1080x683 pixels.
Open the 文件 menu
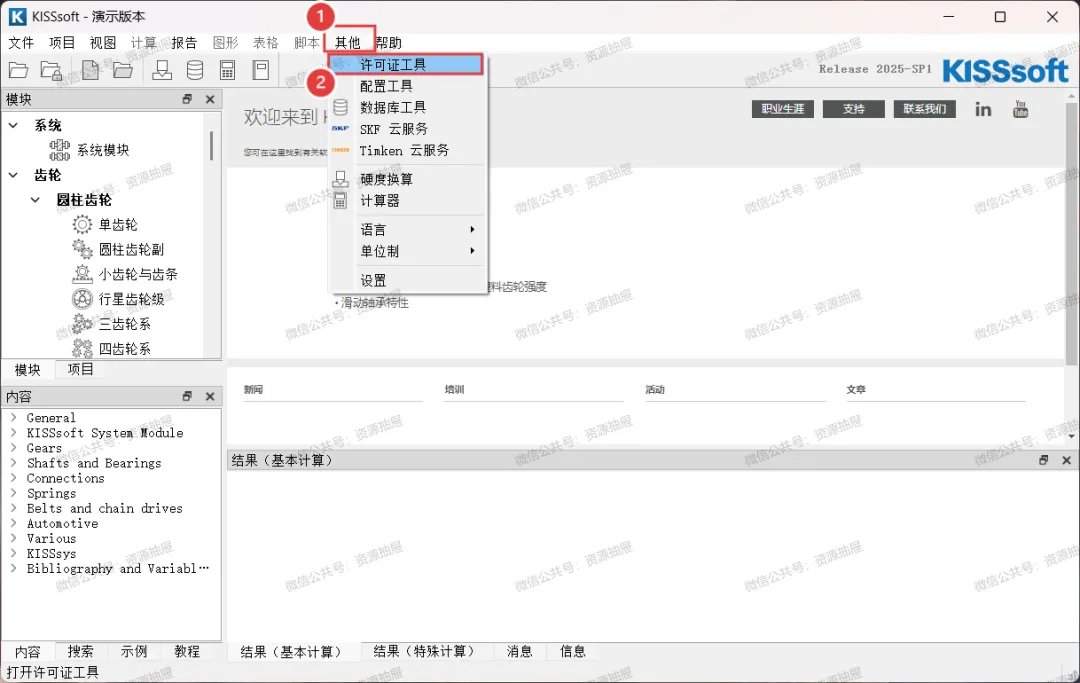[x=21, y=43]
